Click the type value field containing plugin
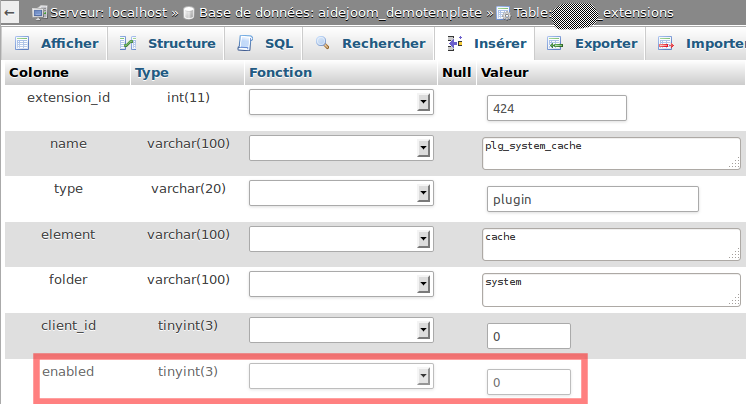 coord(592,199)
